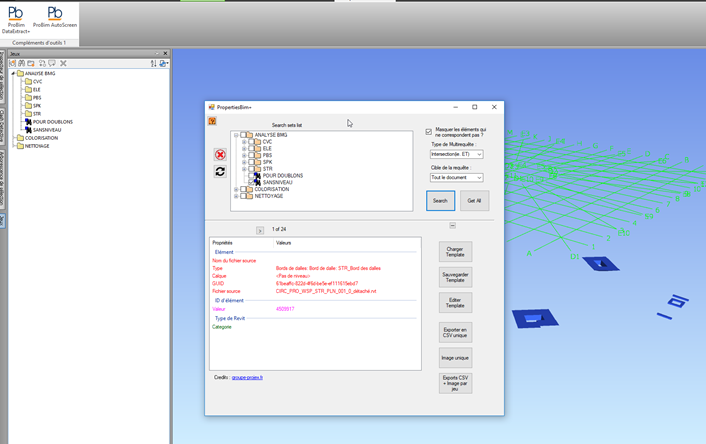Image resolution: width=706 pixels, height=444 pixels.
Task: Check SPK checkbox in dialog tree
Action: pyautogui.click(x=251, y=162)
